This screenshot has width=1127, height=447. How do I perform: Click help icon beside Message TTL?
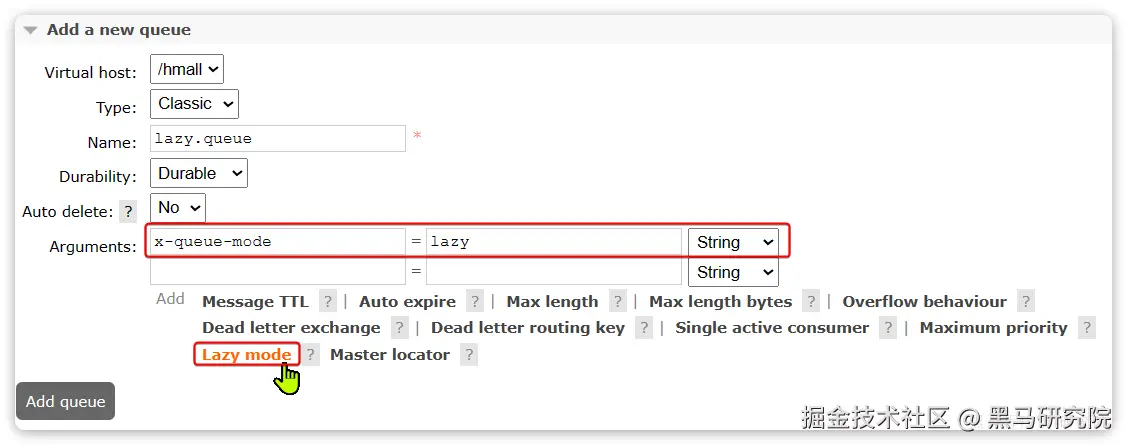tap(327, 302)
